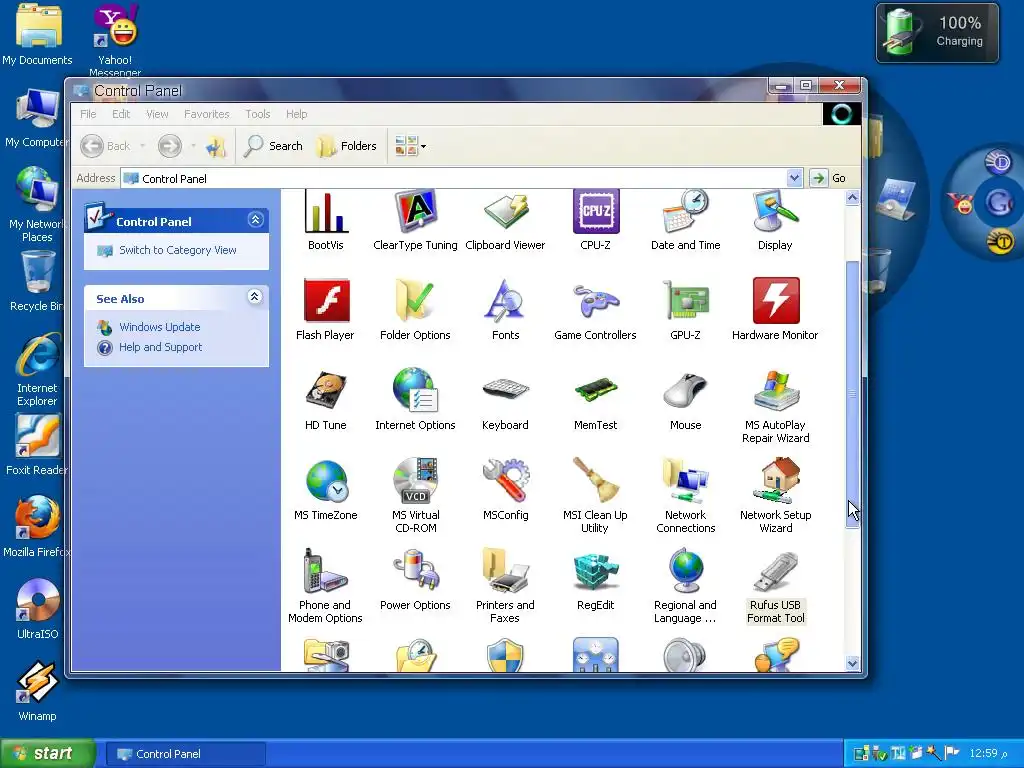Open Phone and Modem Options
The width and height of the screenshot is (1024, 768).
coord(325,586)
